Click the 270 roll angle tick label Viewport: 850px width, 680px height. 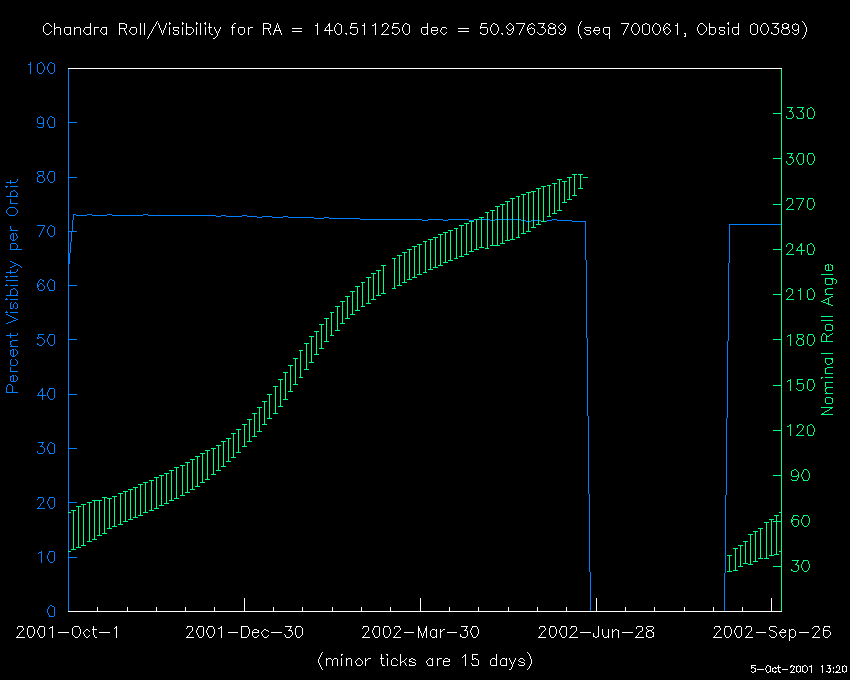pos(802,204)
